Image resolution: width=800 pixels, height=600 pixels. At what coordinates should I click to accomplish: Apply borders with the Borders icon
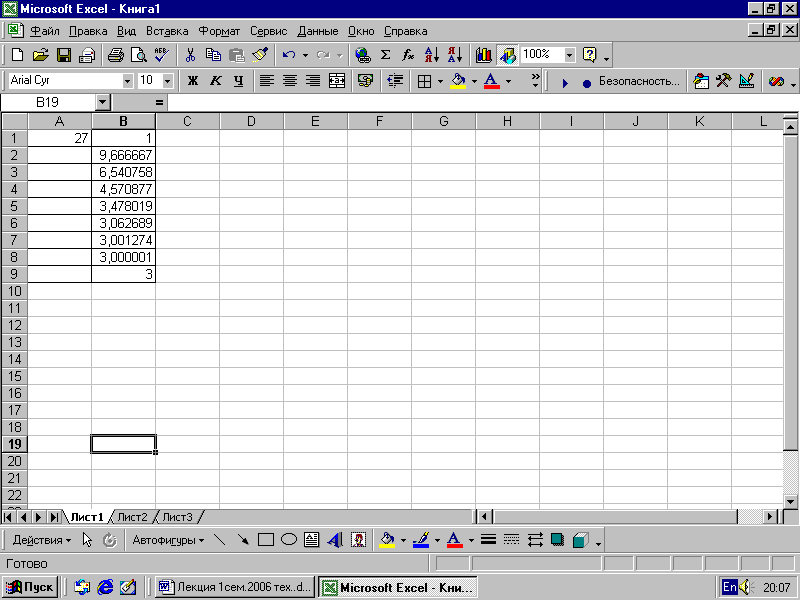coord(424,81)
